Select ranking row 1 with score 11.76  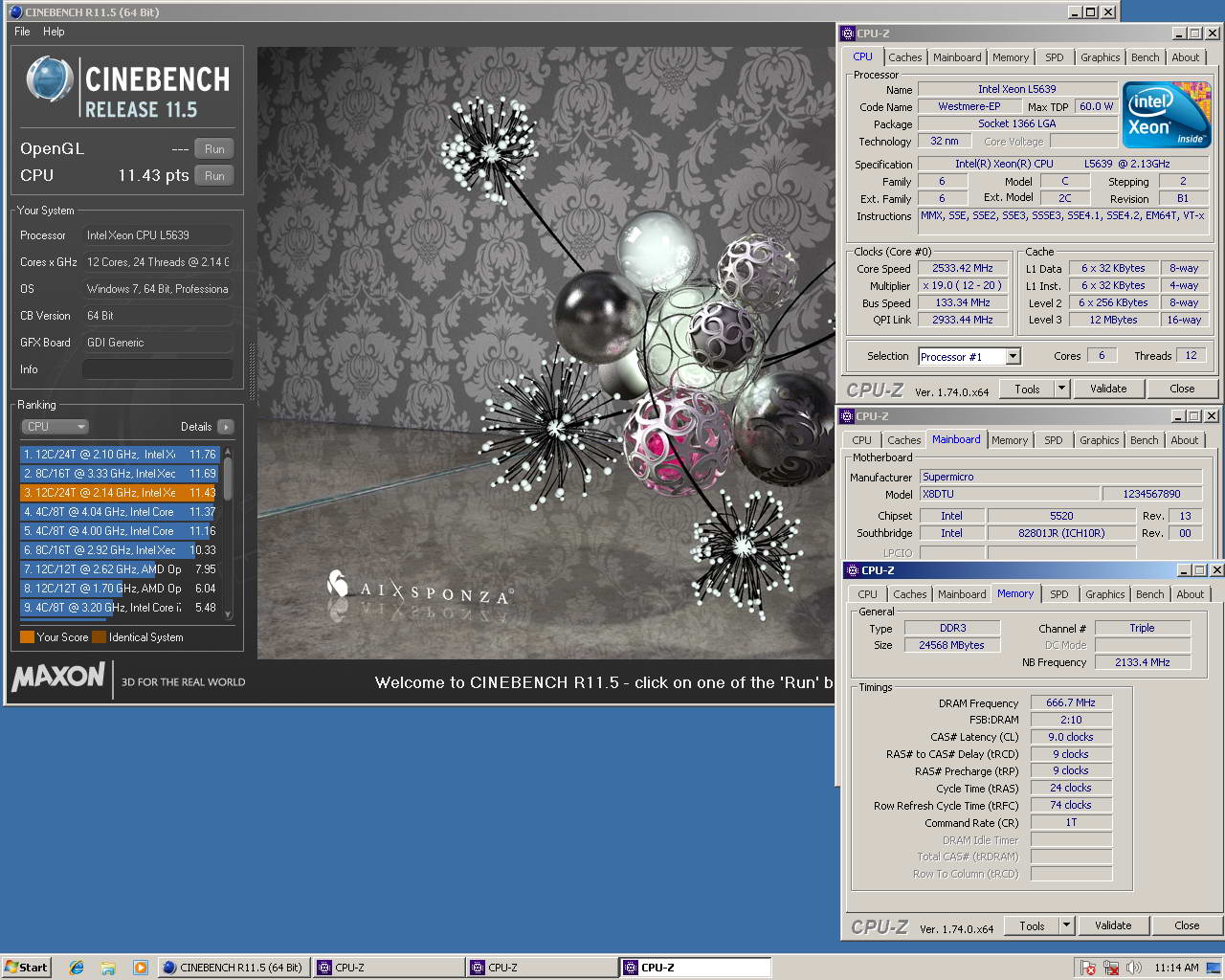pos(120,455)
